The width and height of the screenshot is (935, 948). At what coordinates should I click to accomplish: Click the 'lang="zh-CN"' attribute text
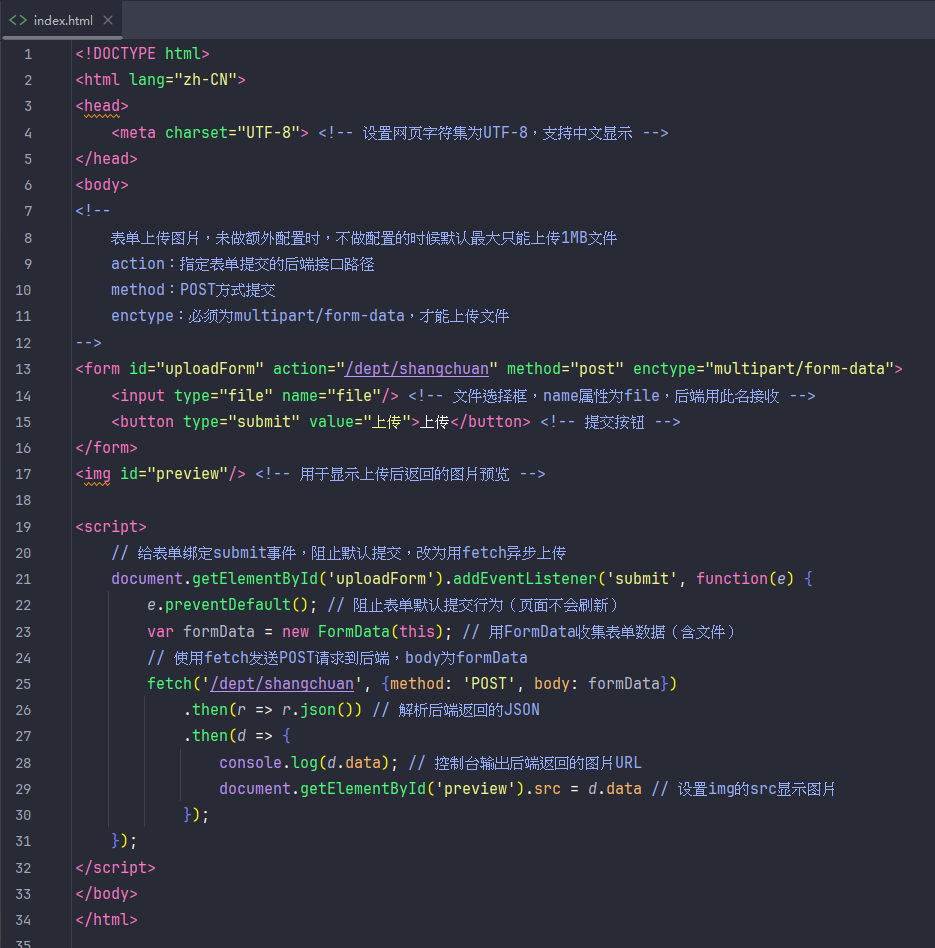point(183,80)
